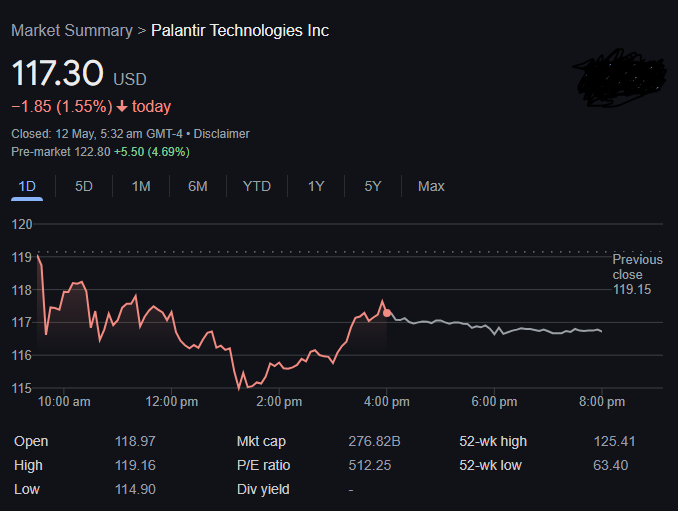678x511 pixels.
Task: Click the Palantir Technologies Inc title
Action: 240,31
